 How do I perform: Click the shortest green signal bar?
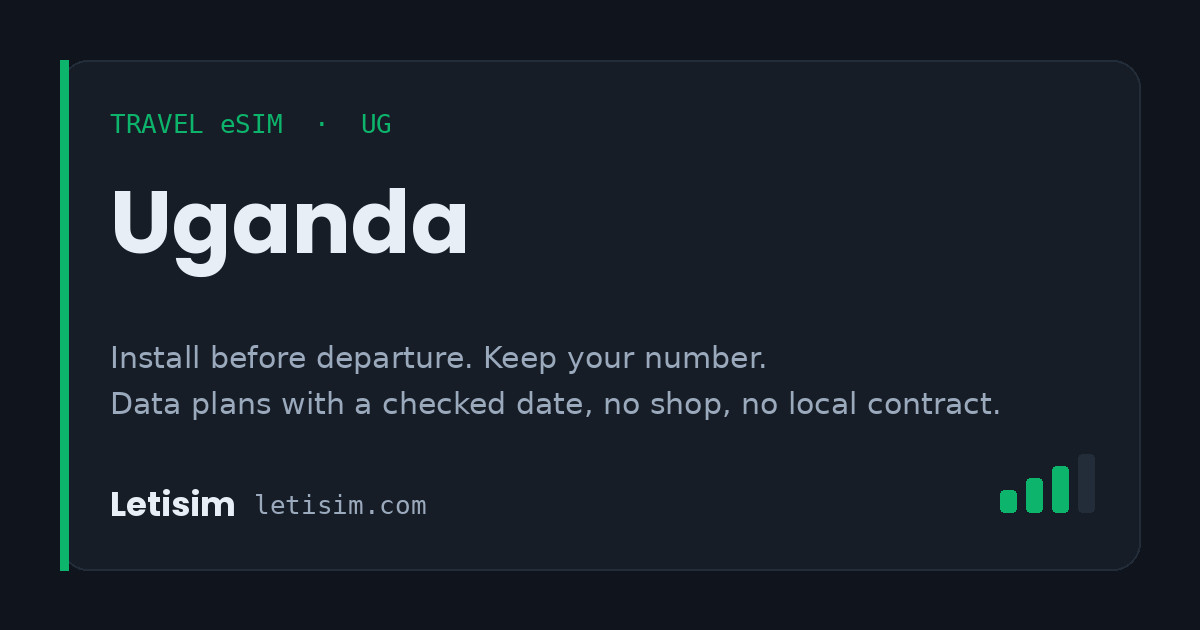point(1008,501)
